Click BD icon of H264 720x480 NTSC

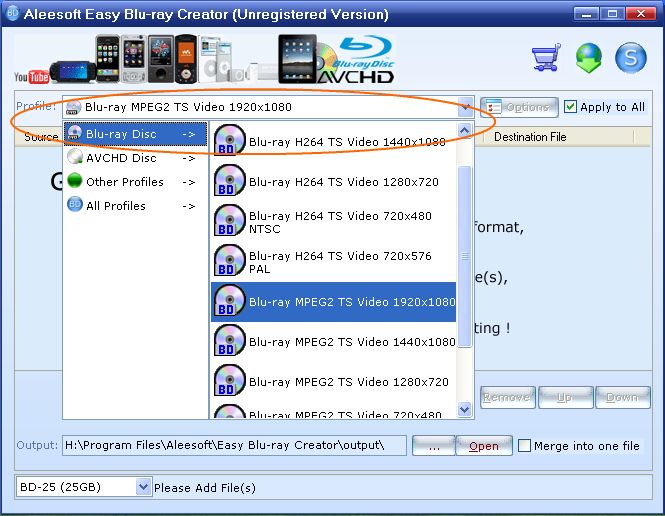229,220
